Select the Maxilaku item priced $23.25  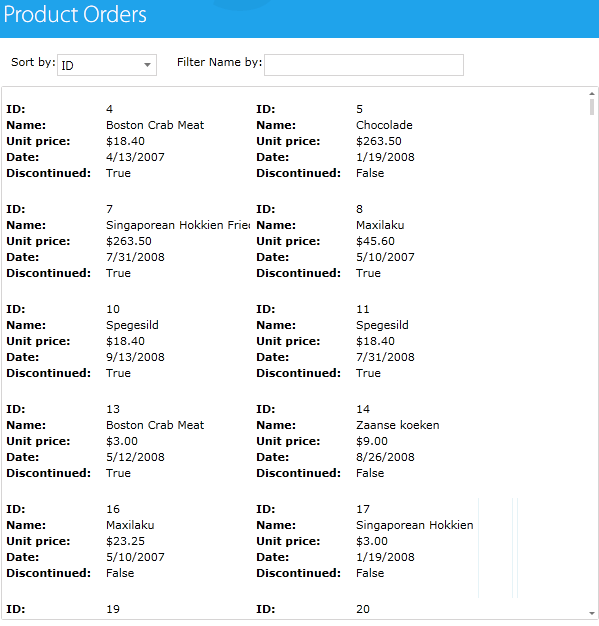tap(128, 541)
